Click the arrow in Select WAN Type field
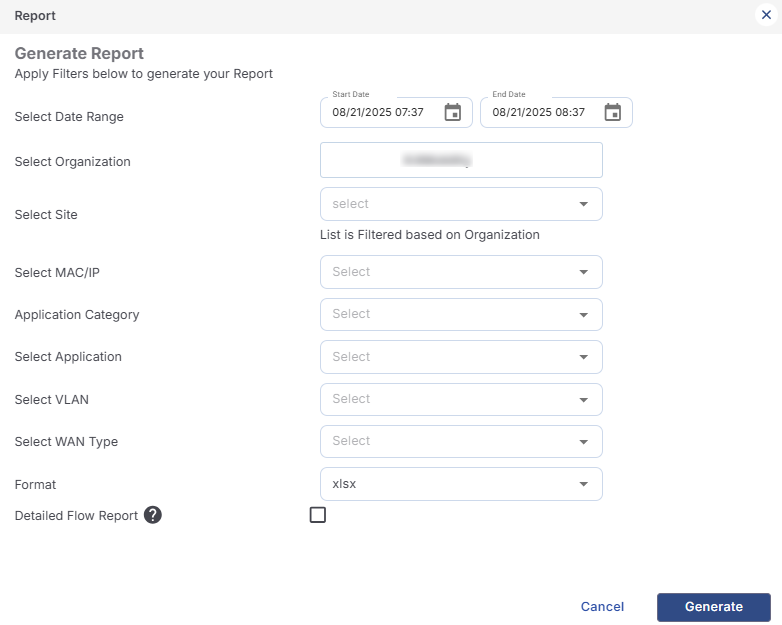 point(584,441)
